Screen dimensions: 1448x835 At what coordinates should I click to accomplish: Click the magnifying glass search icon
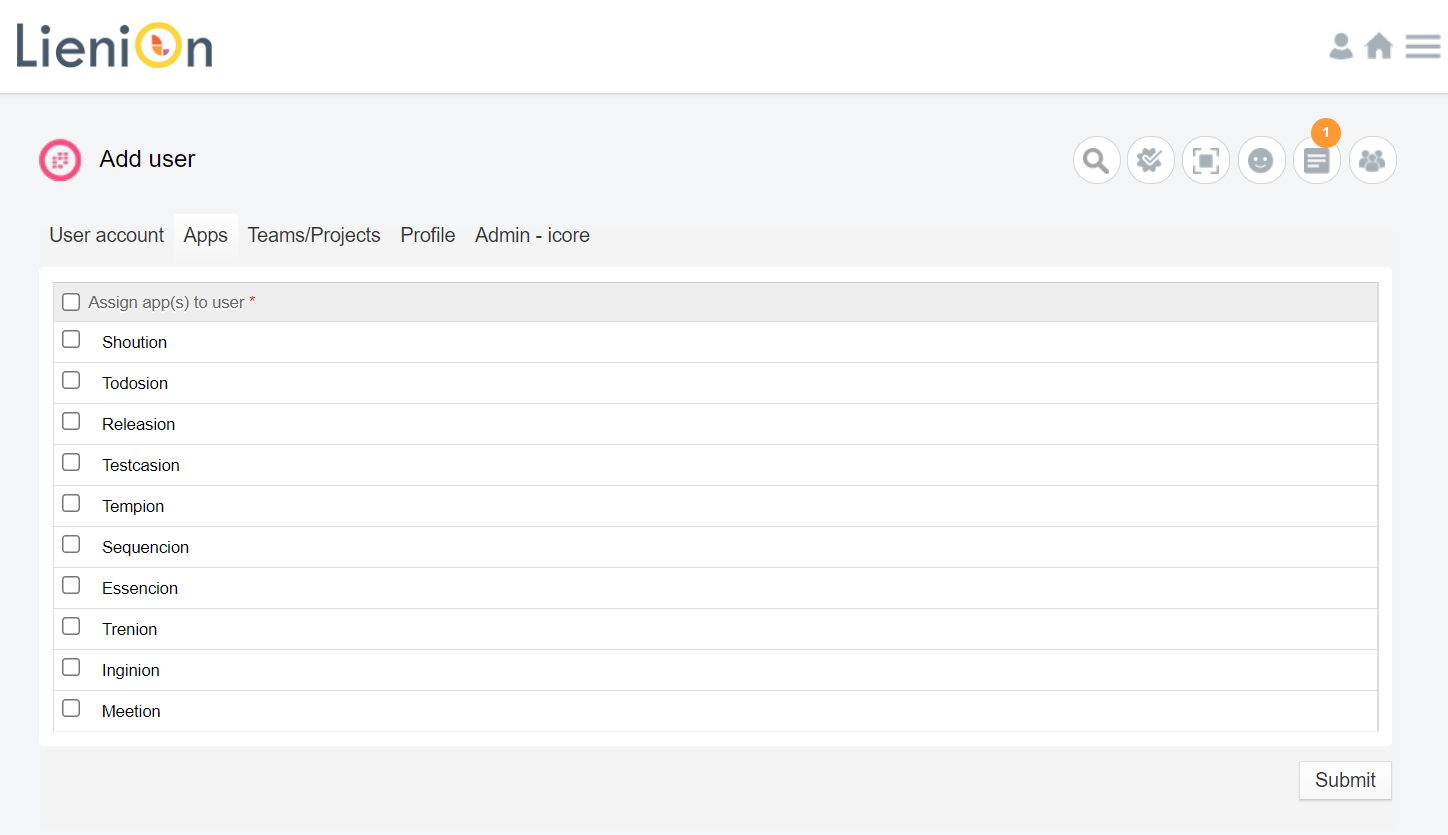[1097, 160]
